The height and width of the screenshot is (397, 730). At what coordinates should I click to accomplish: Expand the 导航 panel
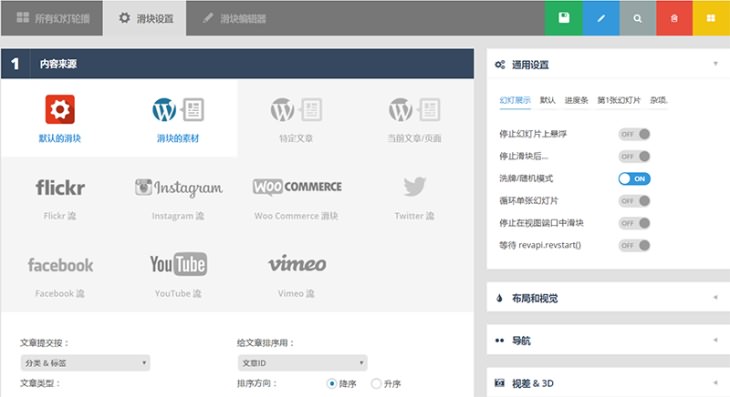pos(608,341)
